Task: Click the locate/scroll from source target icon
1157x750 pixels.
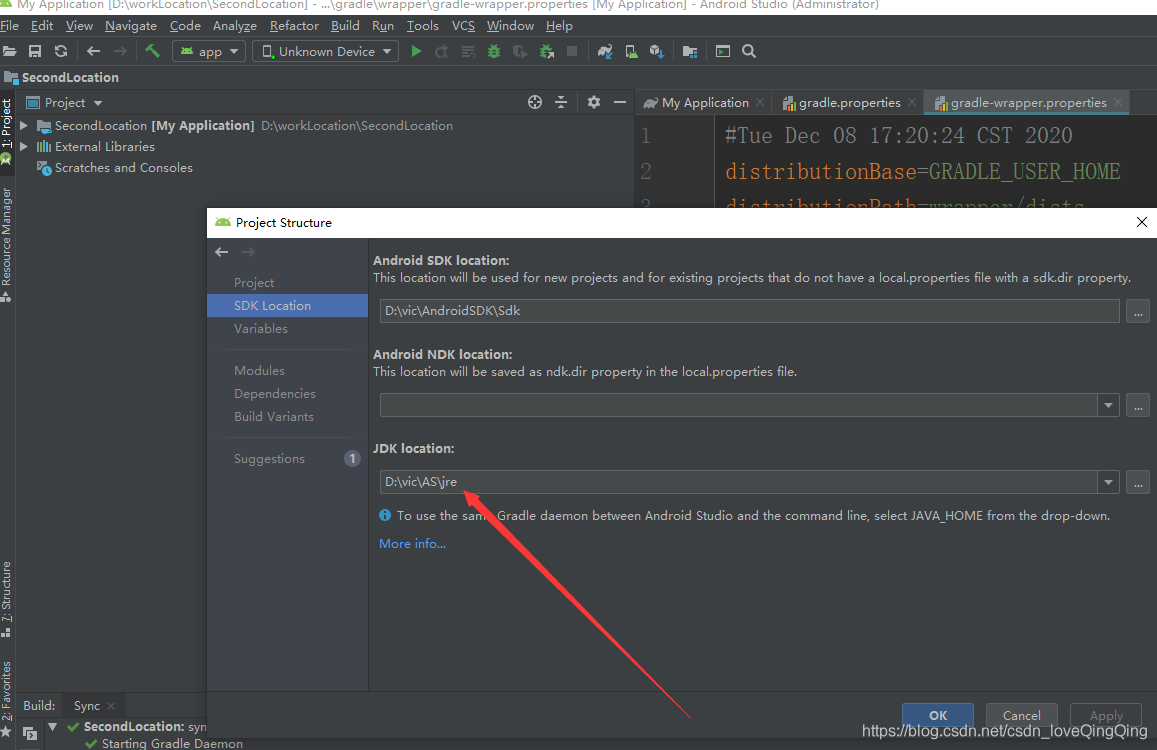Action: click(535, 103)
